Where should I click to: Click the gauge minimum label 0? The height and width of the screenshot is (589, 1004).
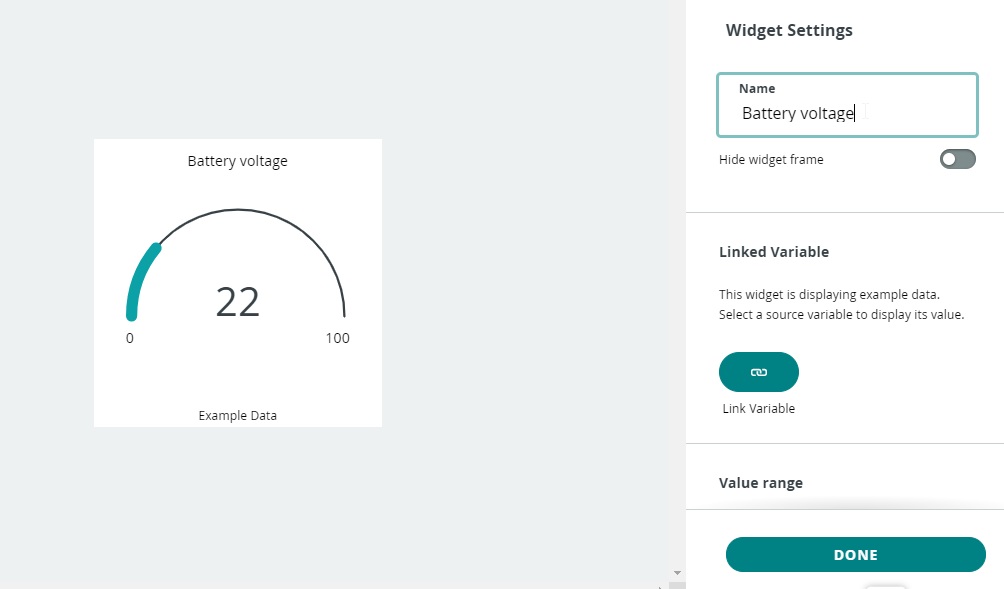coord(130,338)
